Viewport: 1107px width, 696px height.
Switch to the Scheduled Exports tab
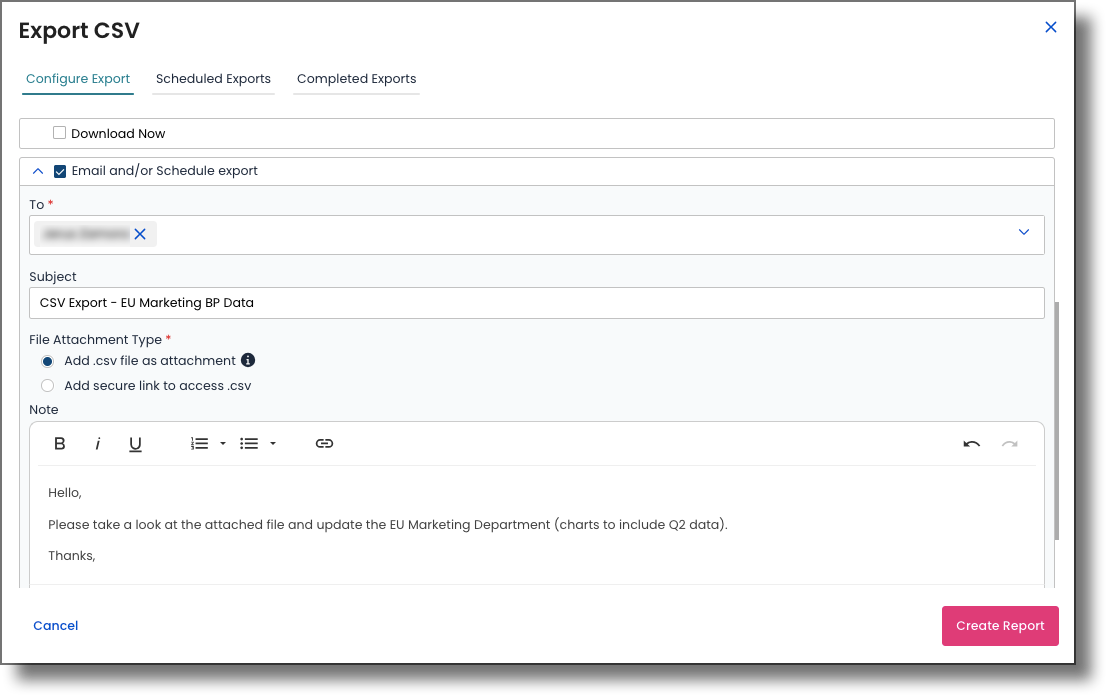pos(213,78)
